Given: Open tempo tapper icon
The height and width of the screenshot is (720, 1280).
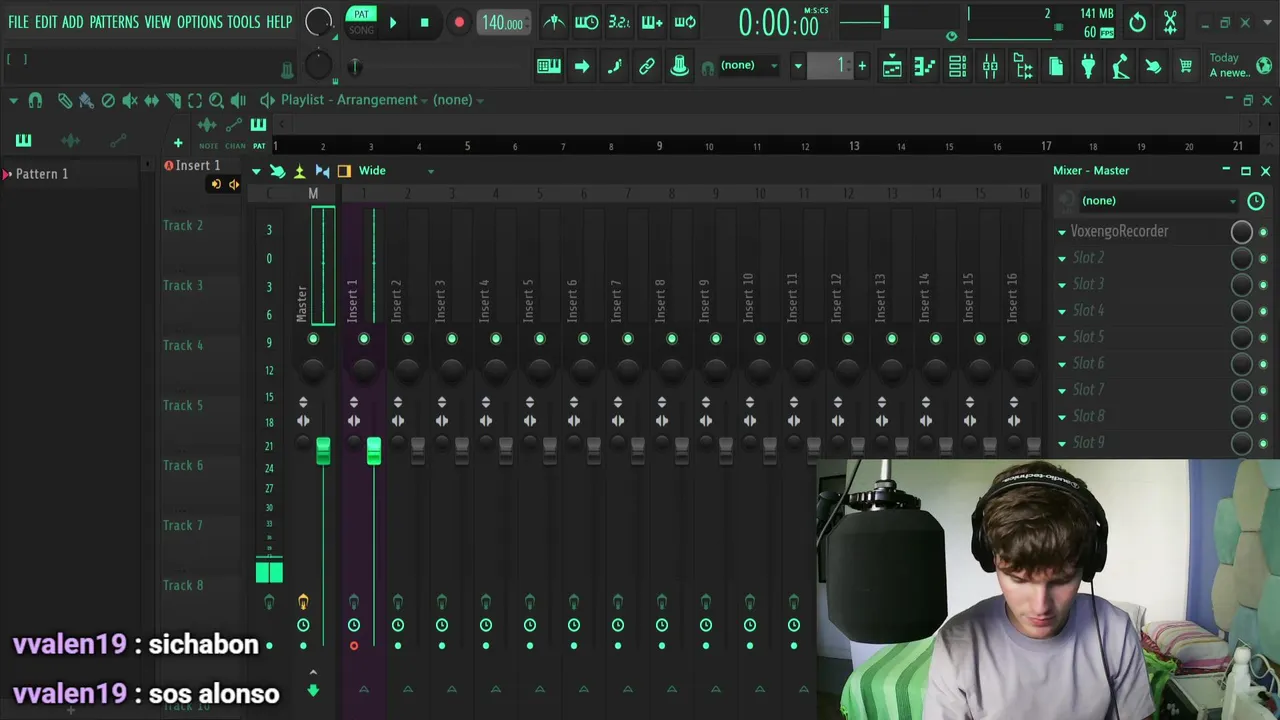Looking at the screenshot, I should (1121, 66).
